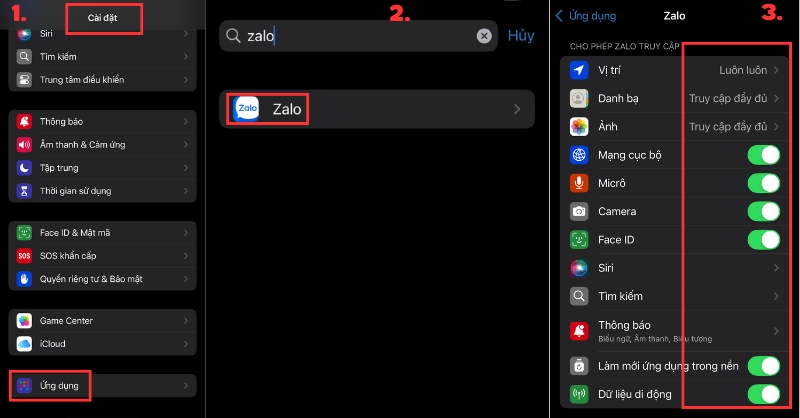Turn off Dữ liệu di động switch

(764, 394)
